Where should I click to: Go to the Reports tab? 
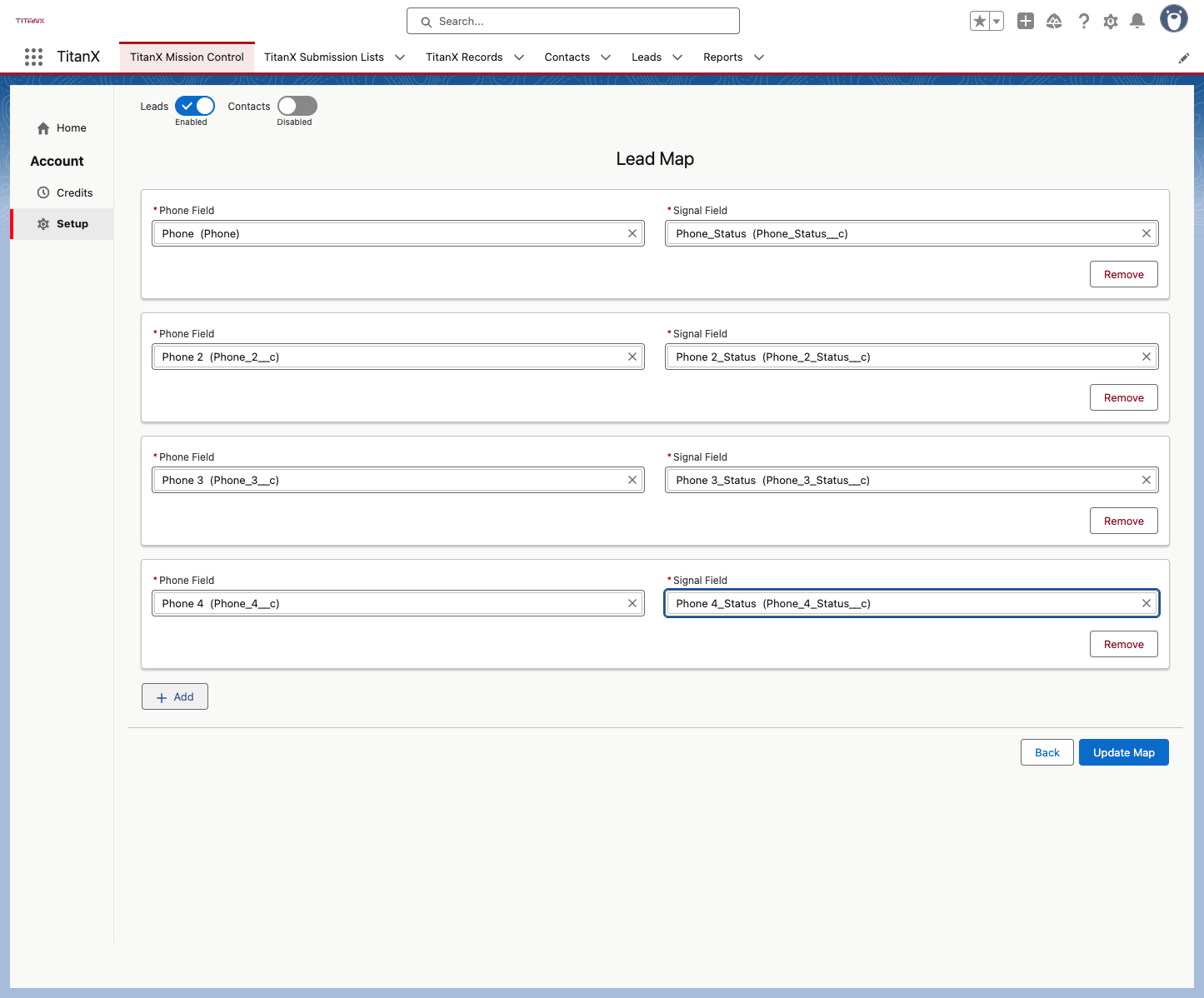[x=722, y=57]
